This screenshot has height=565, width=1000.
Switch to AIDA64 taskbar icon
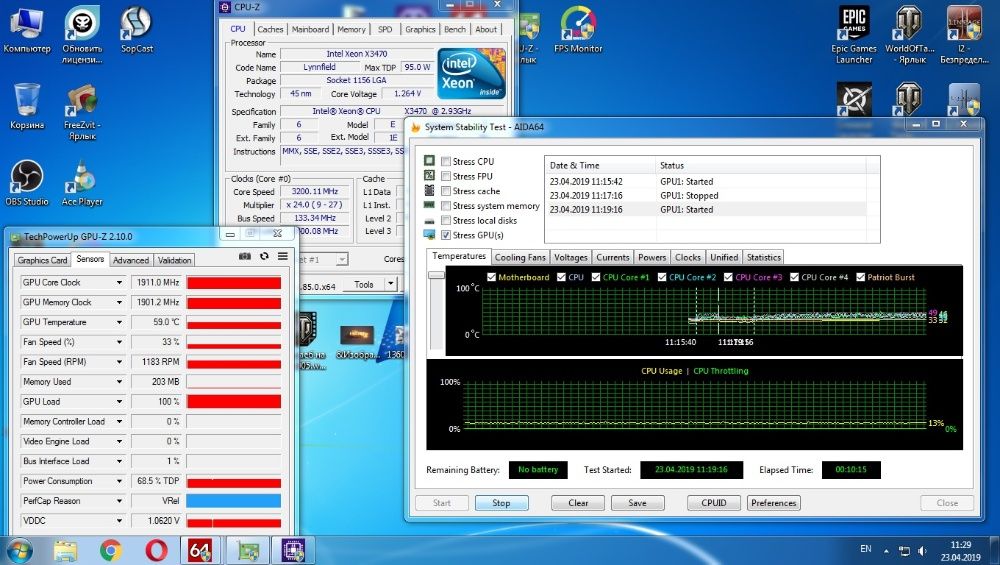pyautogui.click(x=200, y=550)
